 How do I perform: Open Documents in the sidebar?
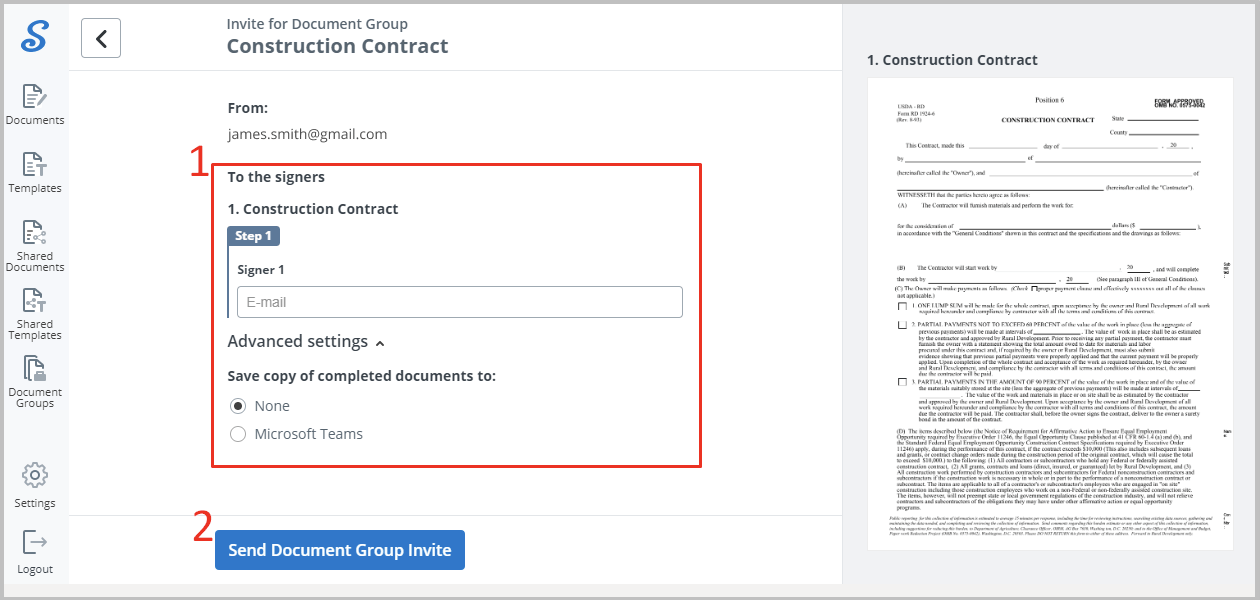pos(34,105)
